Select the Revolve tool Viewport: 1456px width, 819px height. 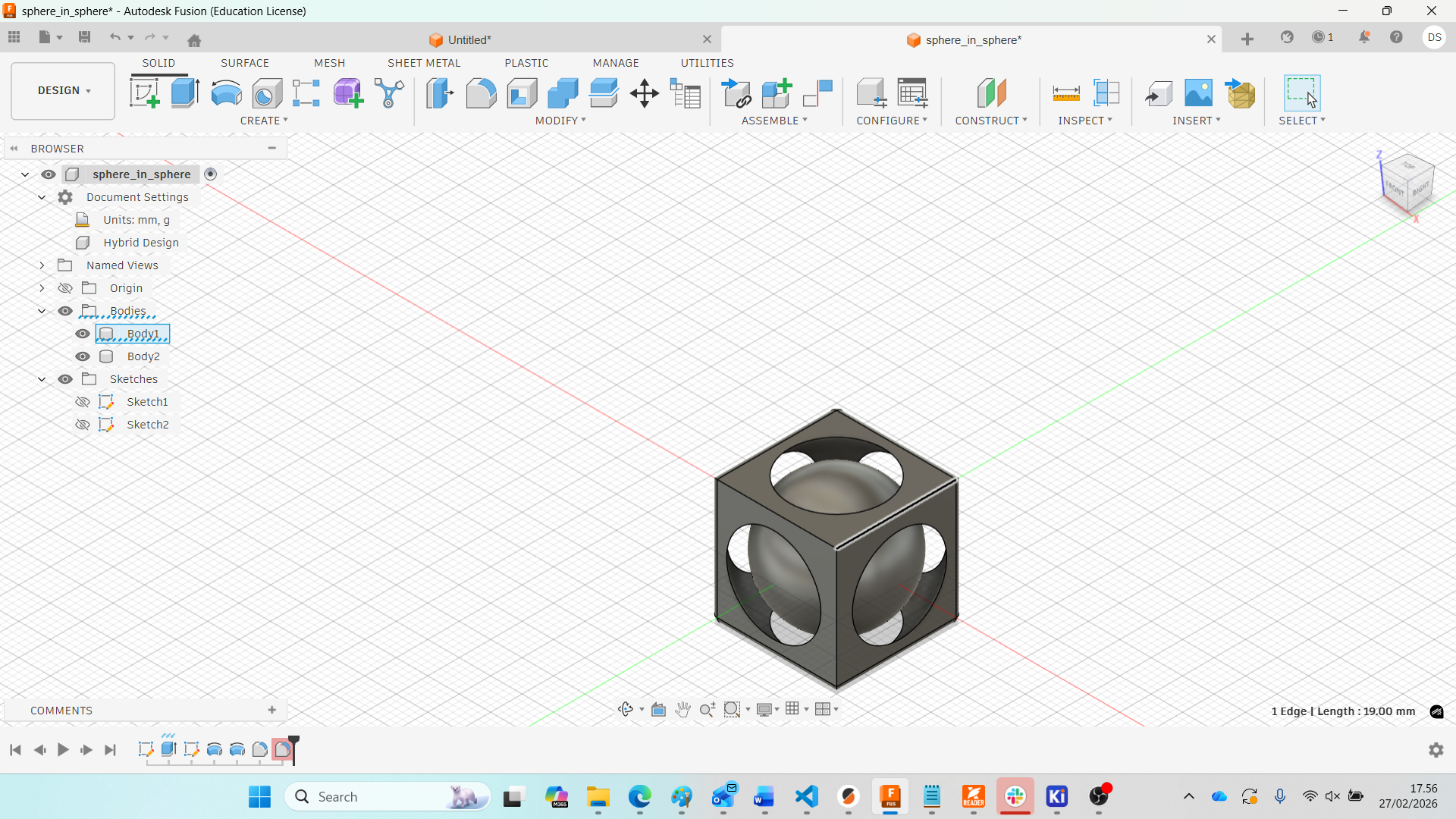(226, 93)
